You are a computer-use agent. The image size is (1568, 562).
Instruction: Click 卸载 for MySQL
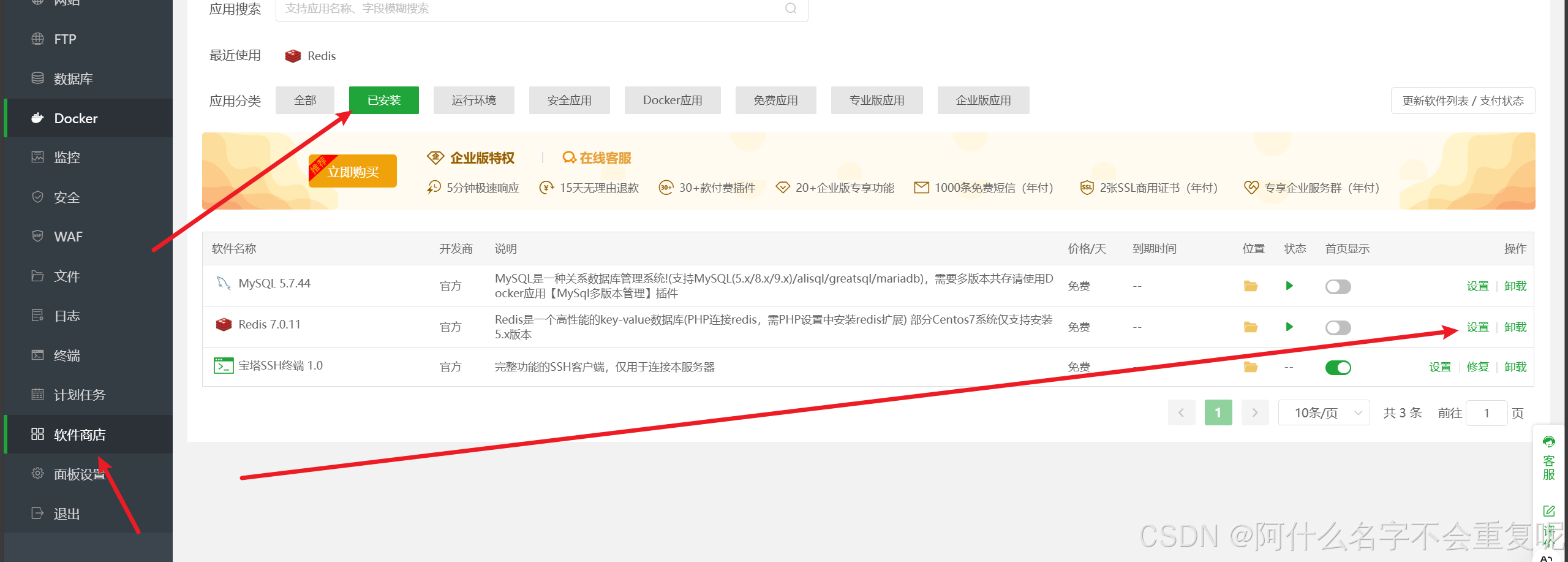tap(1515, 286)
